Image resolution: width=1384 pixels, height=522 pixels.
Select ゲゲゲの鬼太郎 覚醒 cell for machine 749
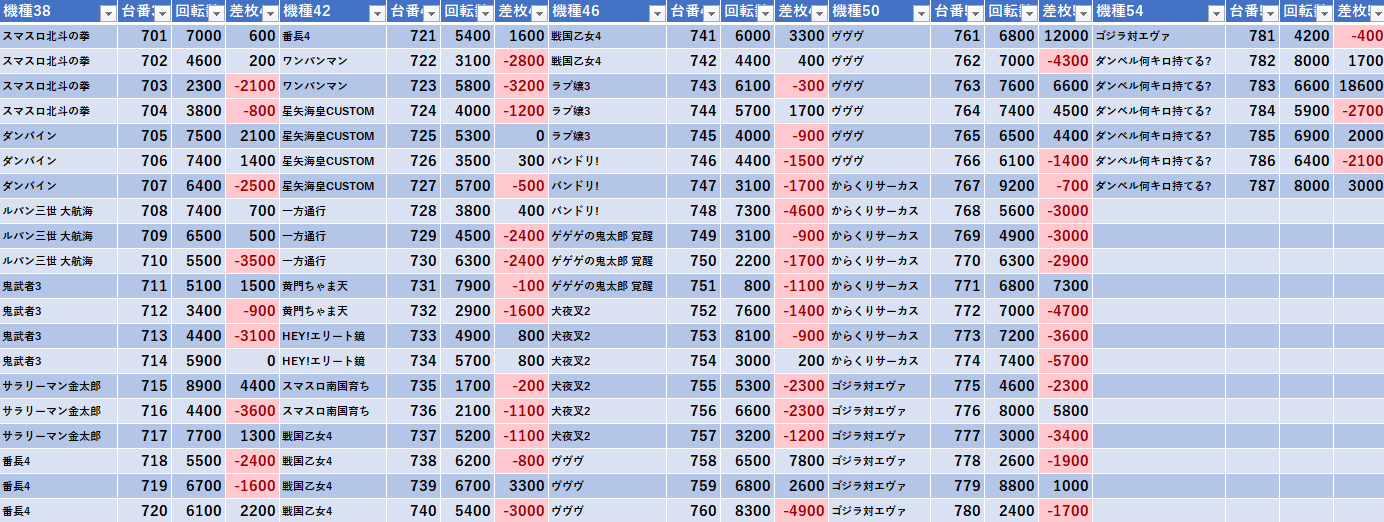coord(607,236)
